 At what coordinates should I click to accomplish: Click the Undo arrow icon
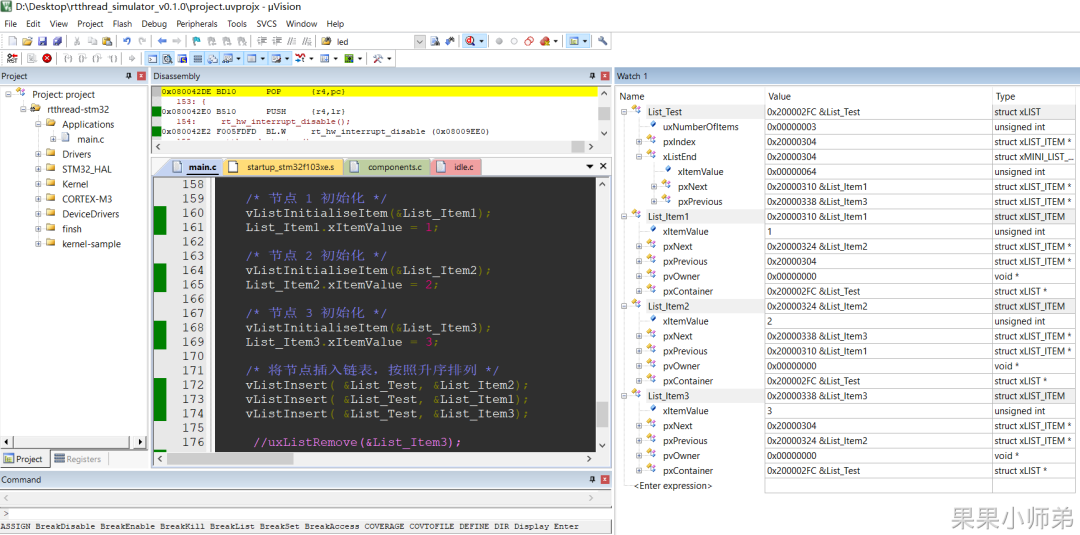click(127, 41)
